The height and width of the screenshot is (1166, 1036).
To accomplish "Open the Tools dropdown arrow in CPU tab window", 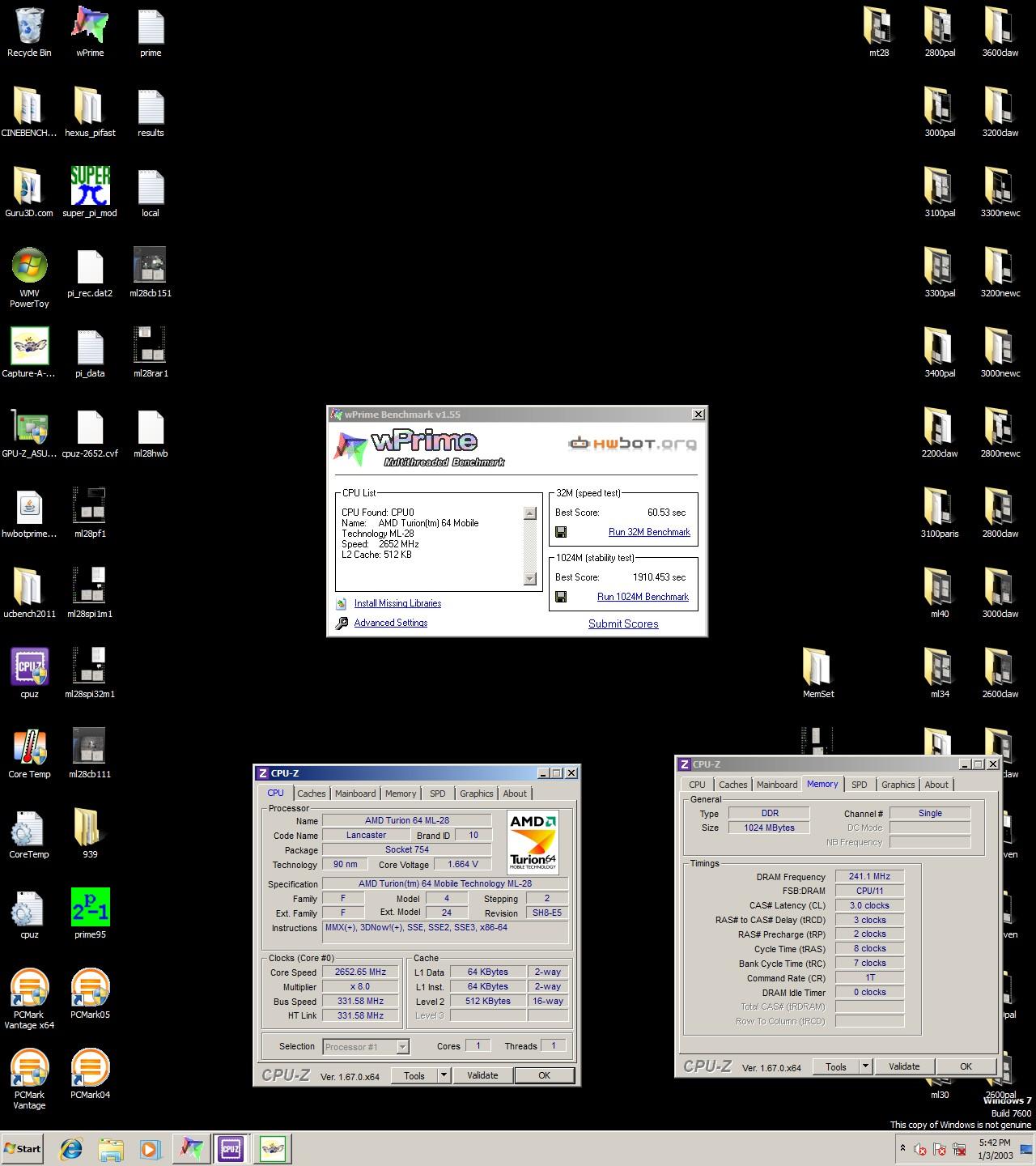I will 444,1075.
